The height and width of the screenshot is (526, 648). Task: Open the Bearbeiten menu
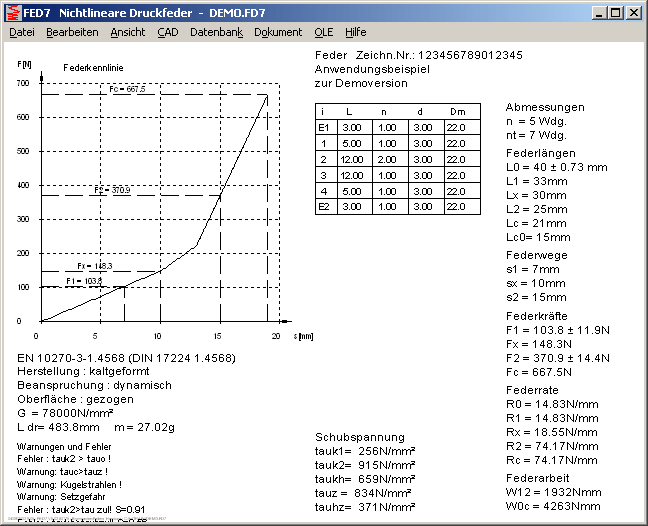(72, 32)
